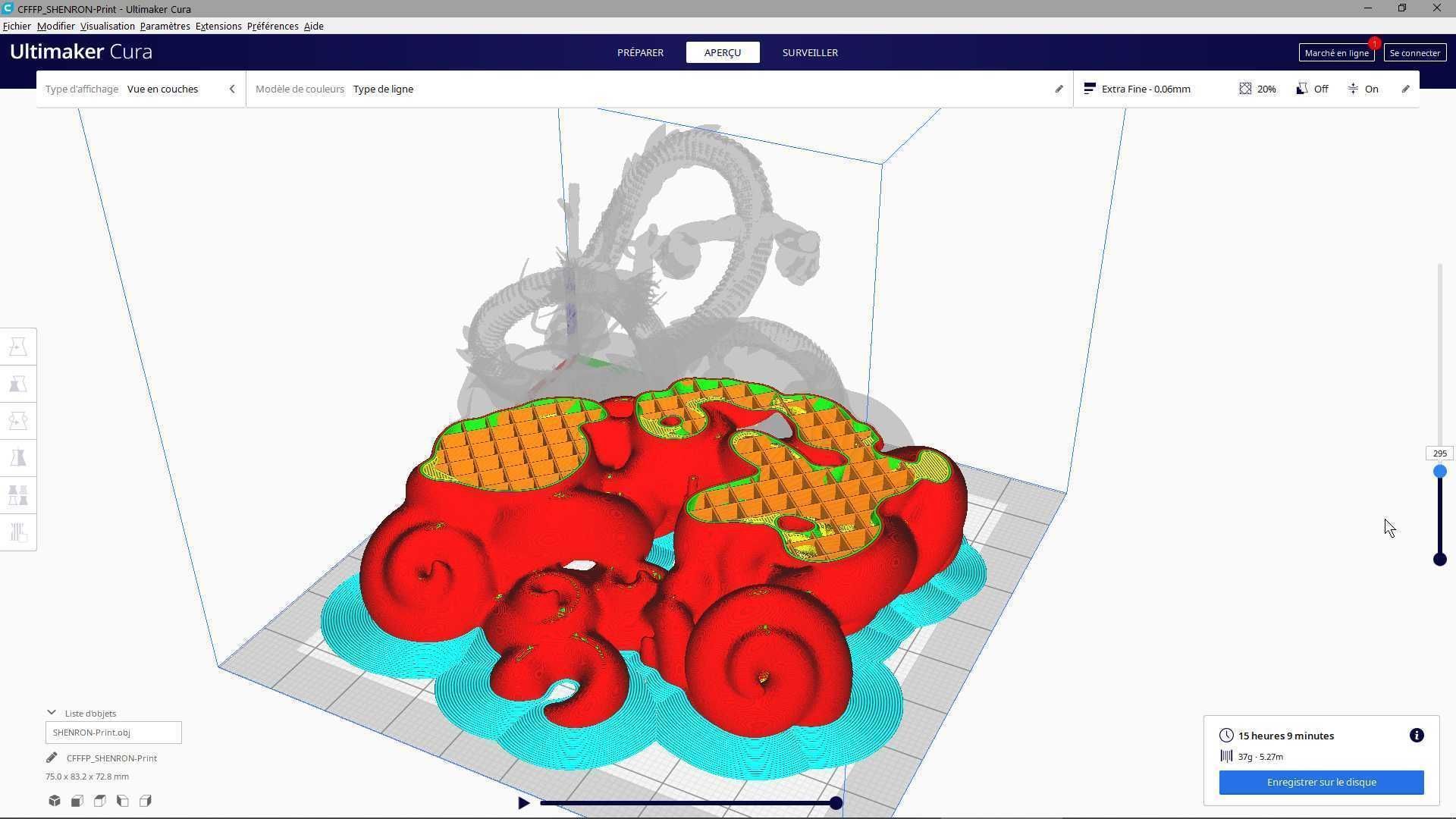This screenshot has width=1456, height=819.
Task: Open Modèle de couleurs Type de ligne dropdown
Action: coord(383,89)
